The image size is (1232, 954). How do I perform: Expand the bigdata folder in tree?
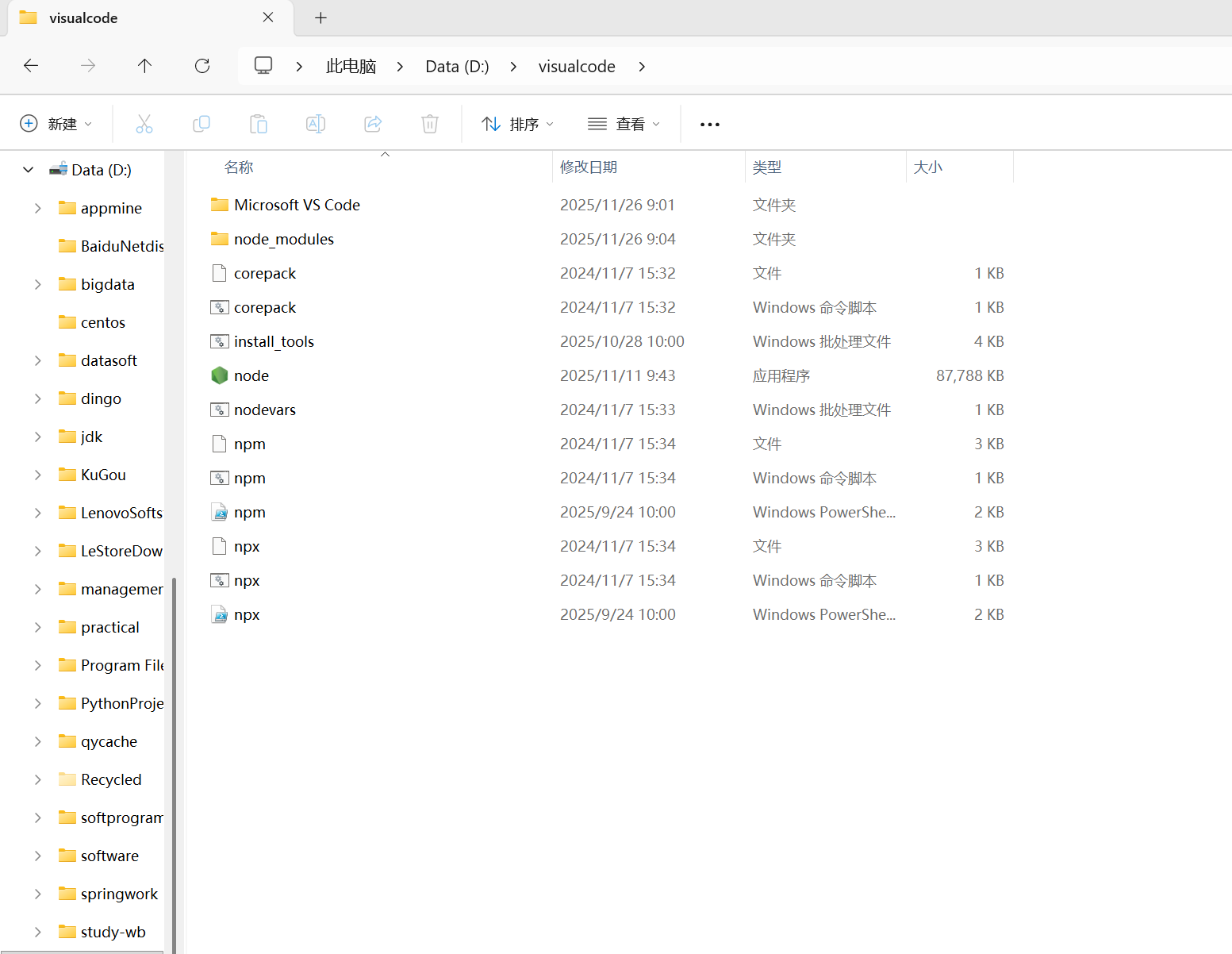pyautogui.click(x=37, y=284)
